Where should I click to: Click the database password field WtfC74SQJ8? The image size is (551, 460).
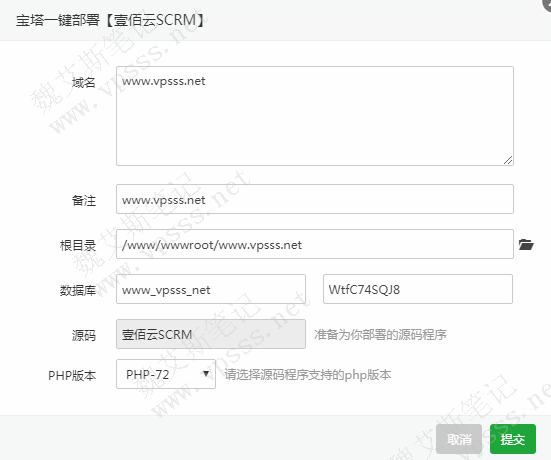[x=418, y=289]
